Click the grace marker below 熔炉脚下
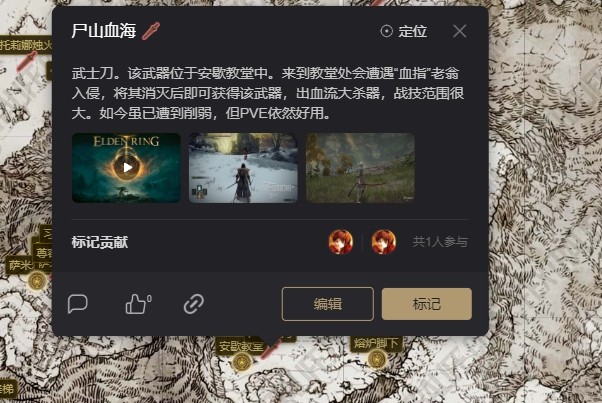 [377, 359]
